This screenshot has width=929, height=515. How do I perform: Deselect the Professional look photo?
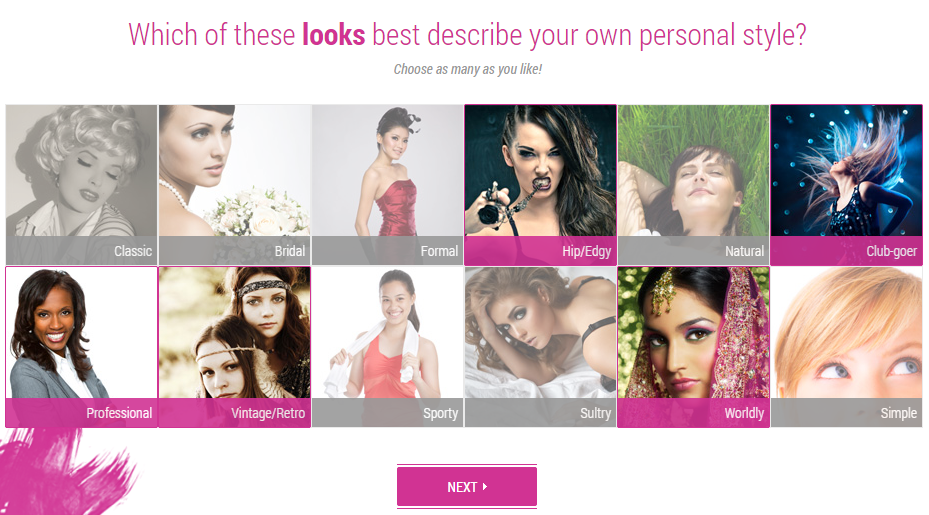[x=82, y=347]
